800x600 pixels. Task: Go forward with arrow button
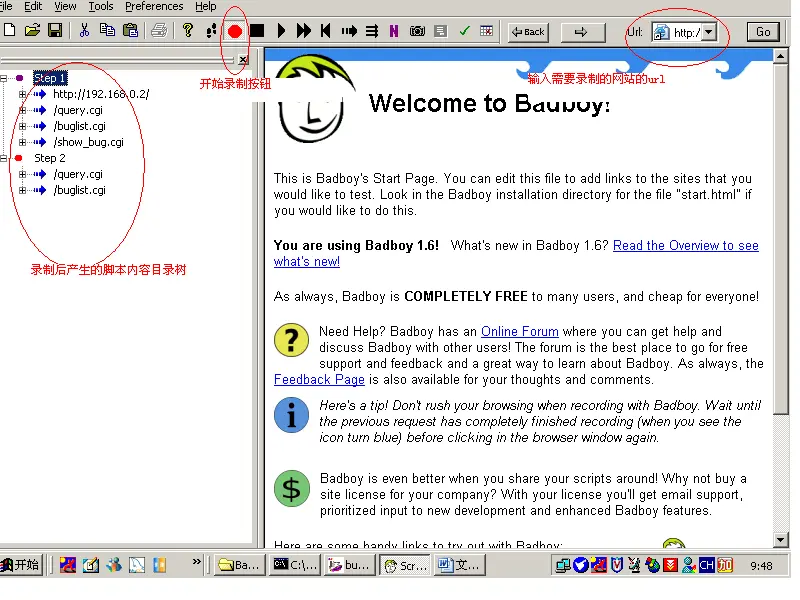pos(582,32)
